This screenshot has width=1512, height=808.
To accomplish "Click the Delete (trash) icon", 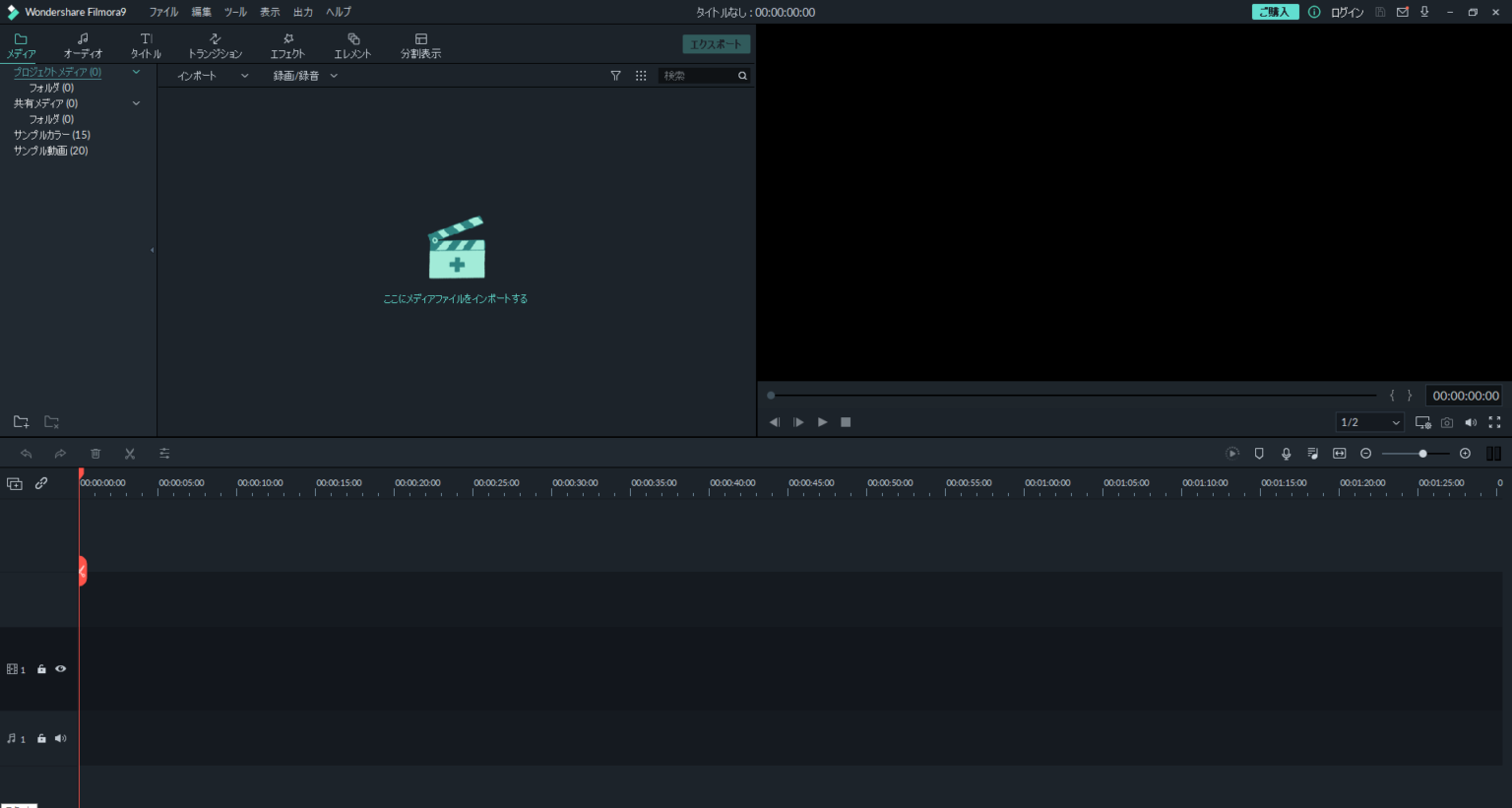I will [x=94, y=454].
